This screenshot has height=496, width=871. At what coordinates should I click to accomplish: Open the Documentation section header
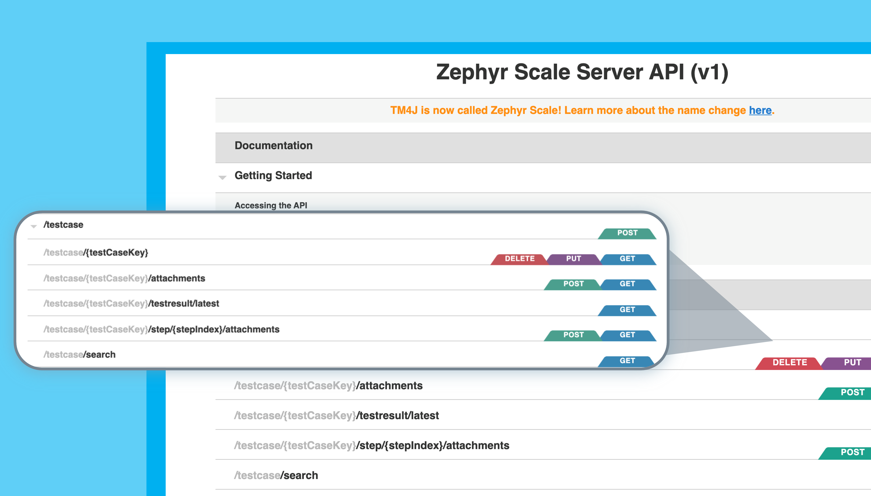point(273,146)
